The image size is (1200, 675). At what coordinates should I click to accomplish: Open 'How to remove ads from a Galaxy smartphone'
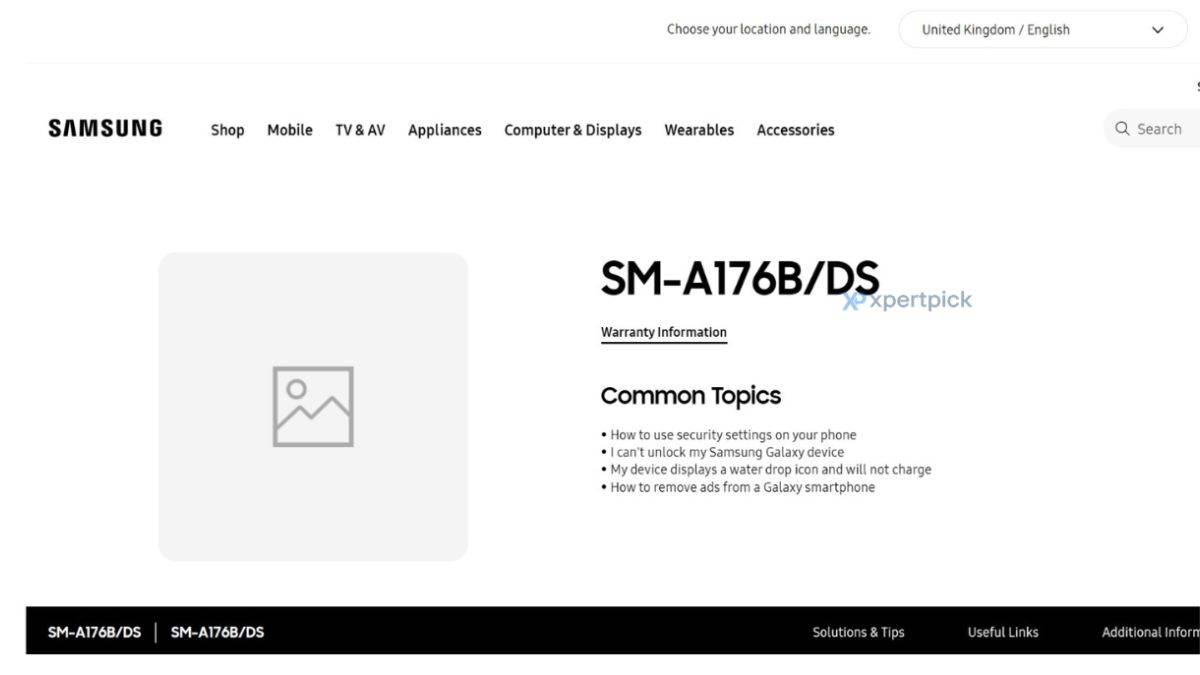[x=743, y=487]
